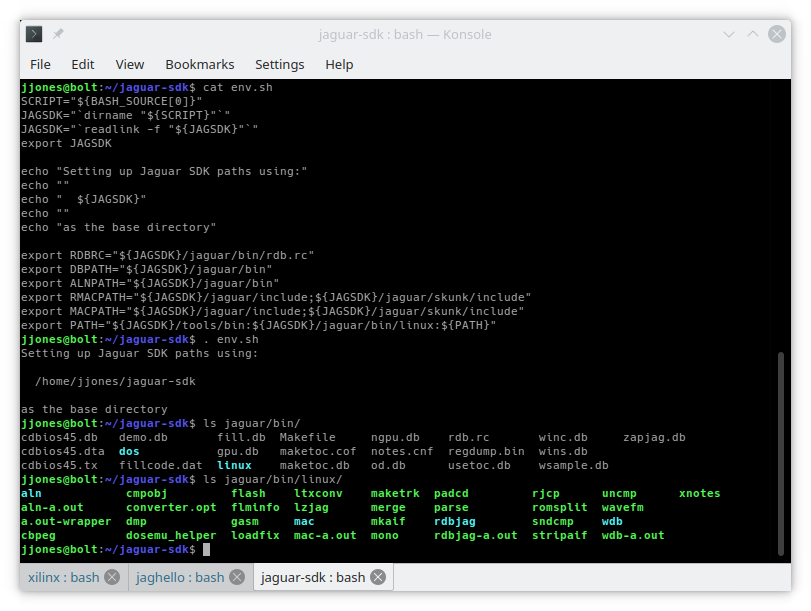Click the pin window icon
The height and width of the screenshot is (611, 811).
pos(59,34)
